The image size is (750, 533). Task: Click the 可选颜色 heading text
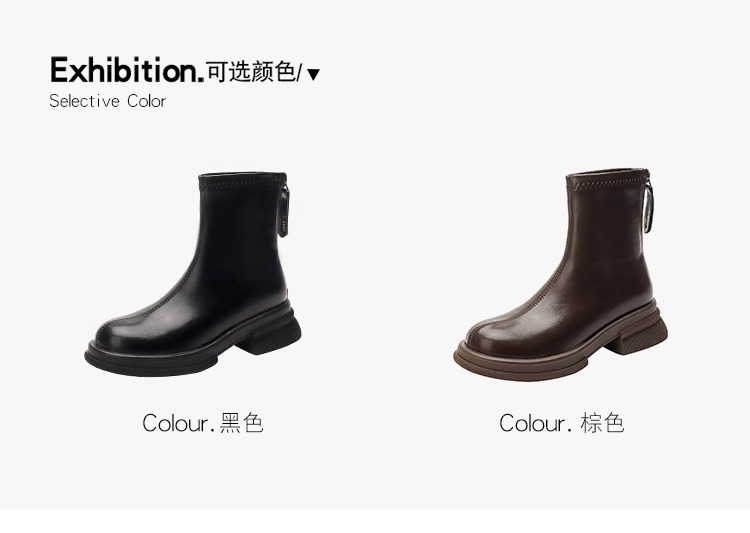tap(252, 72)
